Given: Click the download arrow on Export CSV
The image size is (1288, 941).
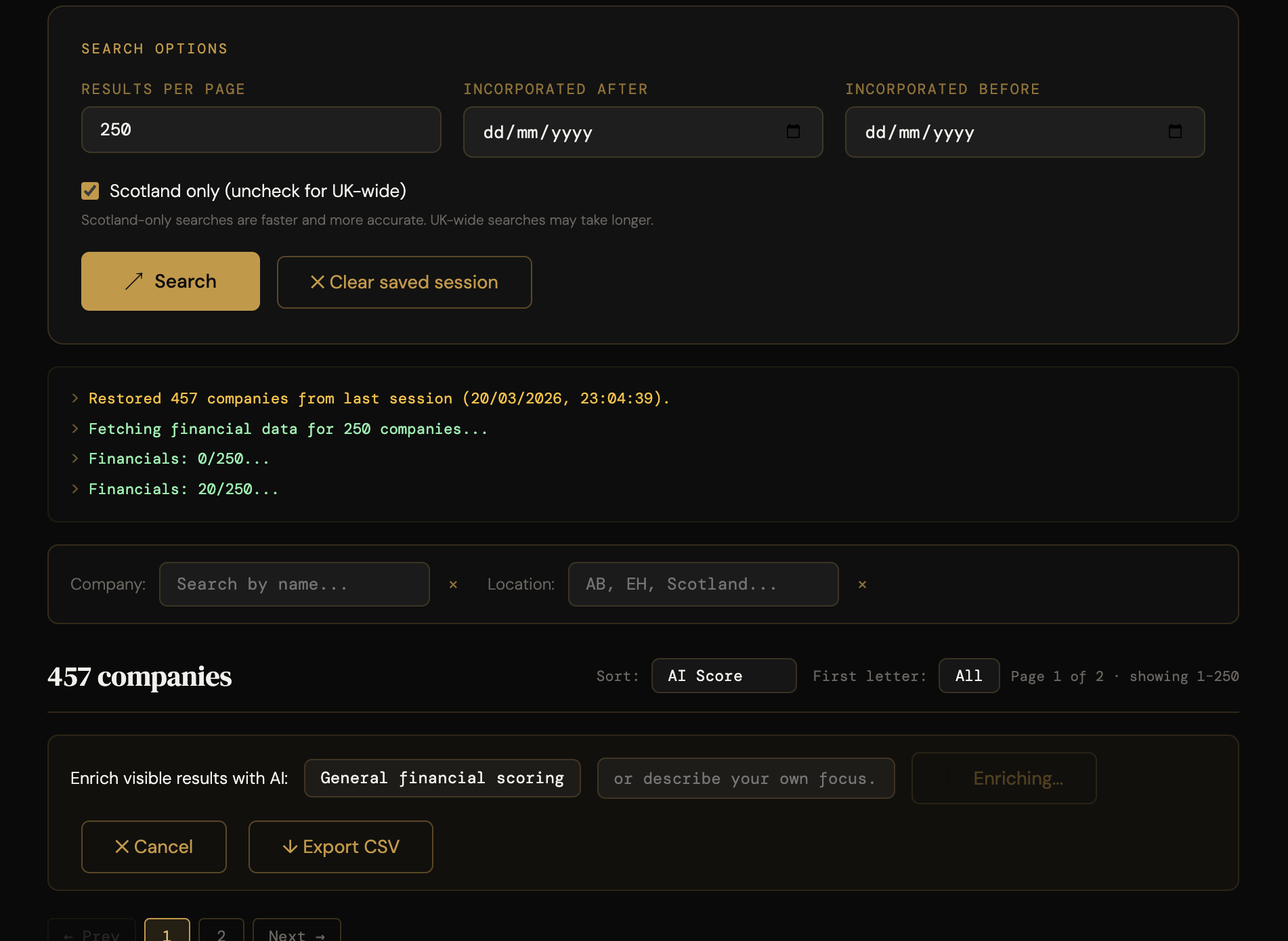Looking at the screenshot, I should [290, 846].
